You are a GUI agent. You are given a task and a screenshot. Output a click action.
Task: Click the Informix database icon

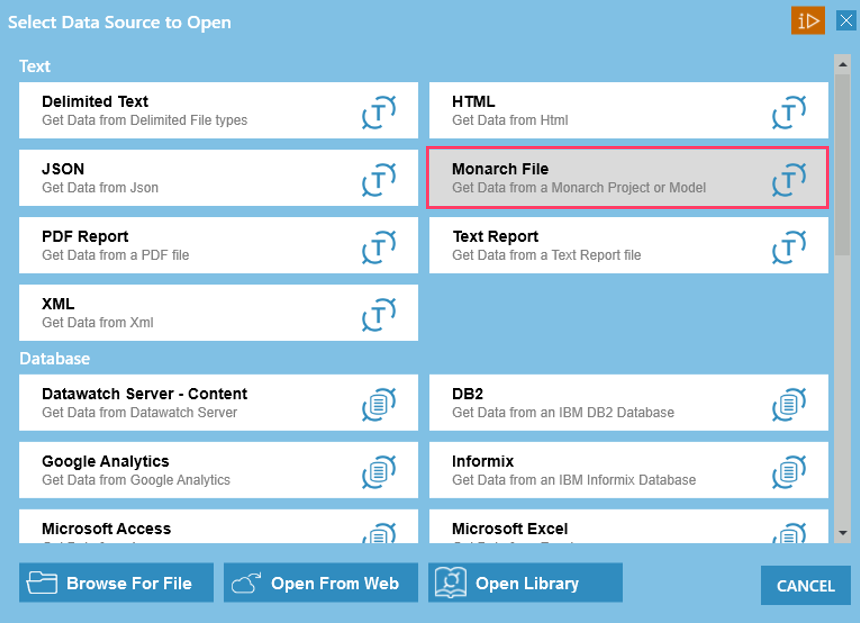pos(789,472)
